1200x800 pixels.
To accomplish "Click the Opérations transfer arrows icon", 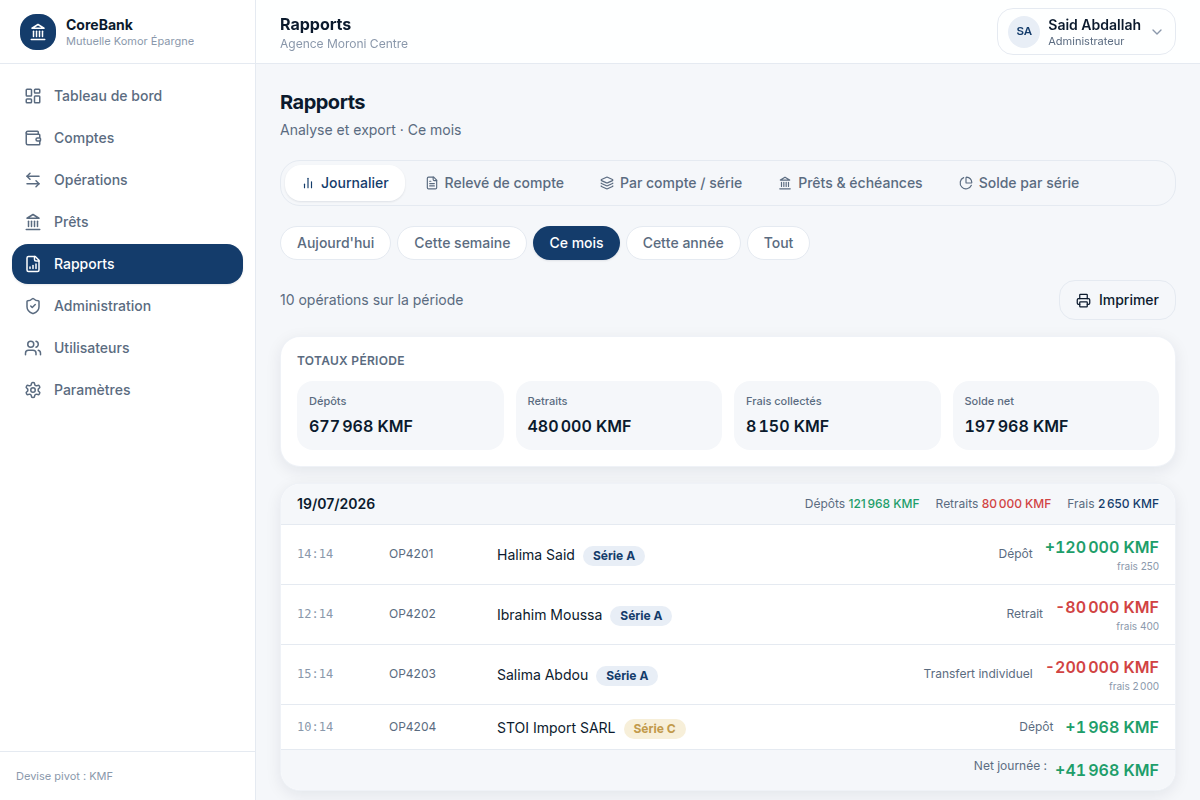I will (33, 180).
